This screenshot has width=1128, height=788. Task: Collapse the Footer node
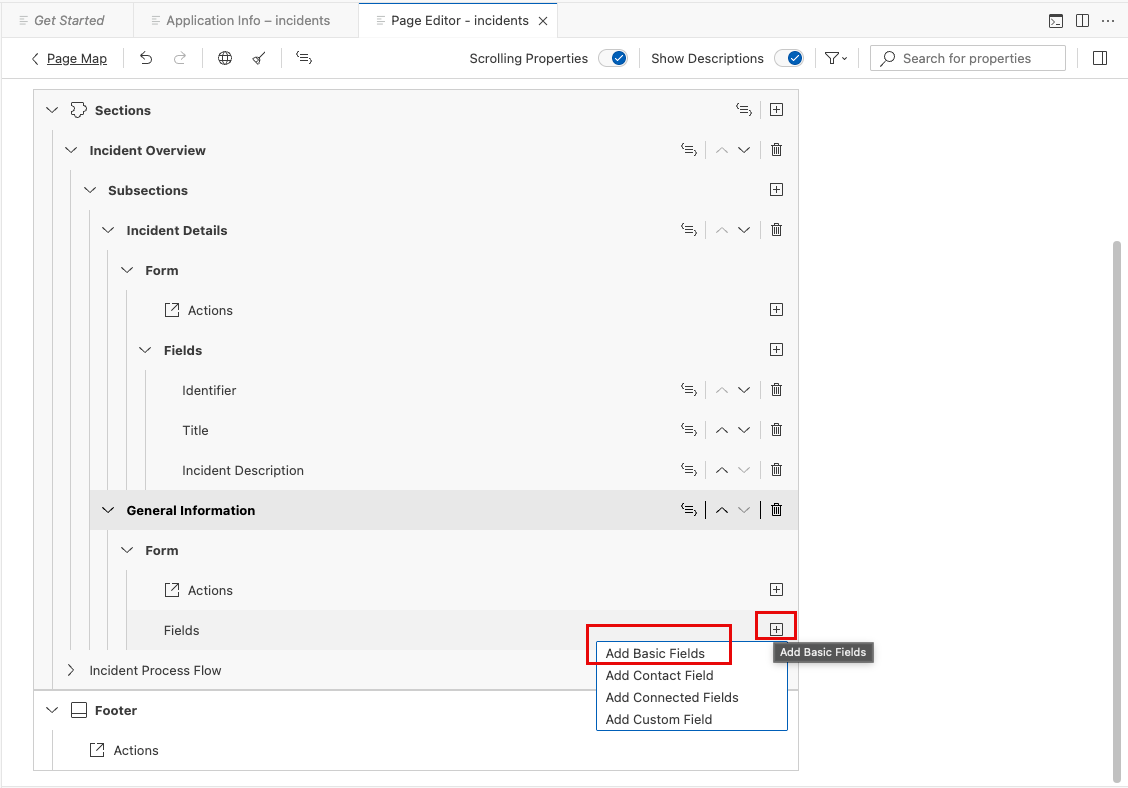[52, 710]
